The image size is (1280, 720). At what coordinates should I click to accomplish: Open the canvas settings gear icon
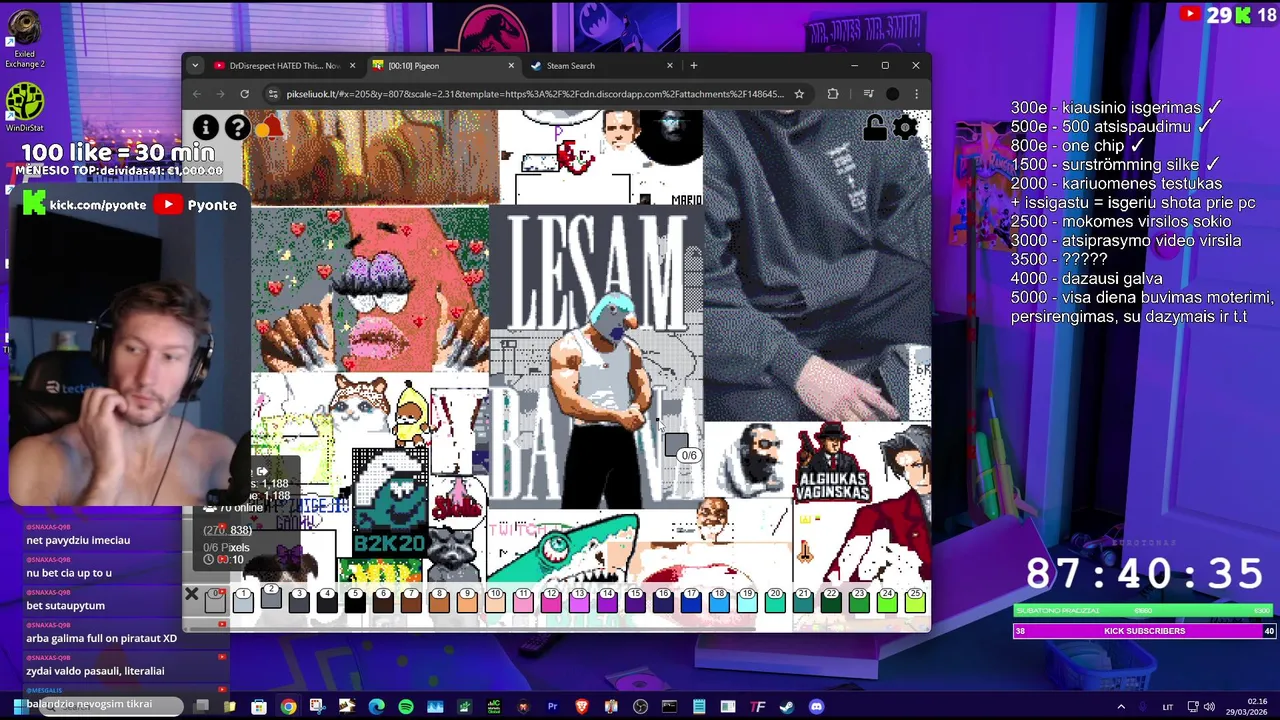(x=905, y=128)
